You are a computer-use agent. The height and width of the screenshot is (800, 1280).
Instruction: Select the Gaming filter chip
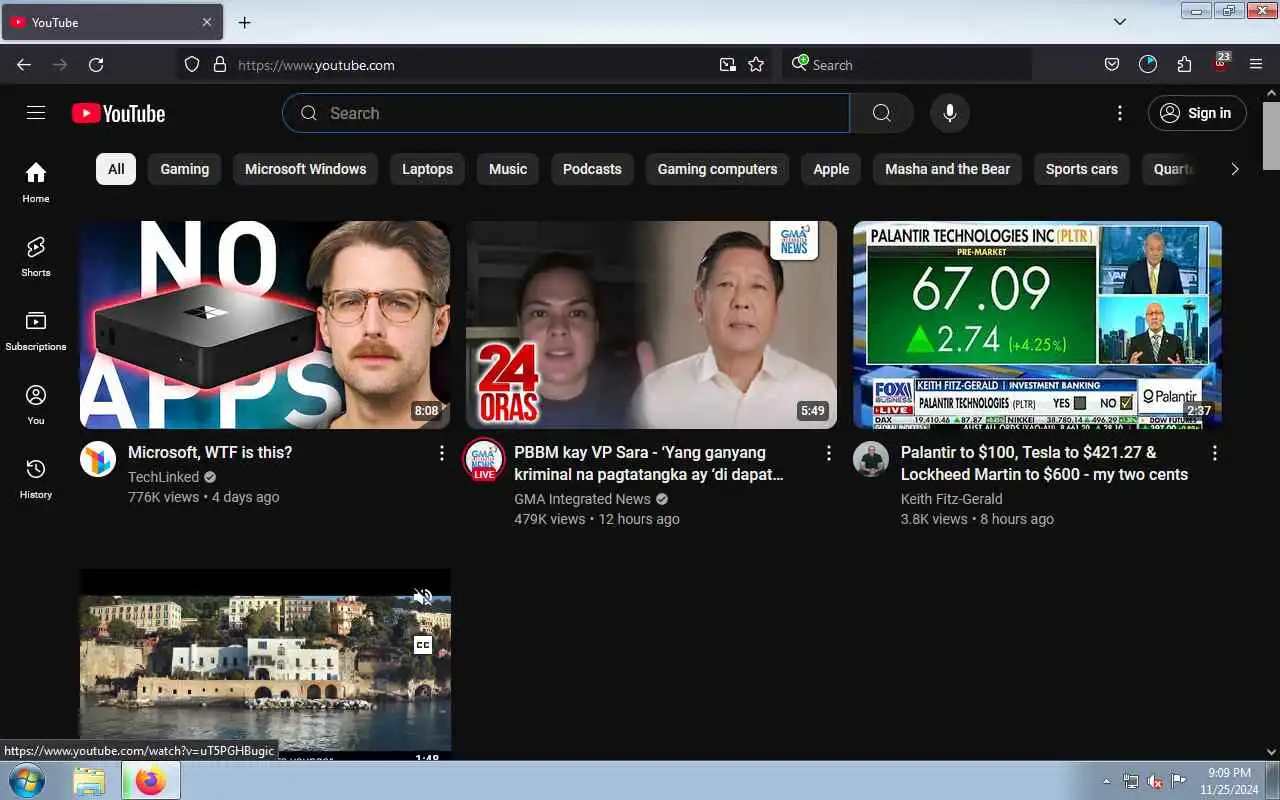pyautogui.click(x=185, y=169)
